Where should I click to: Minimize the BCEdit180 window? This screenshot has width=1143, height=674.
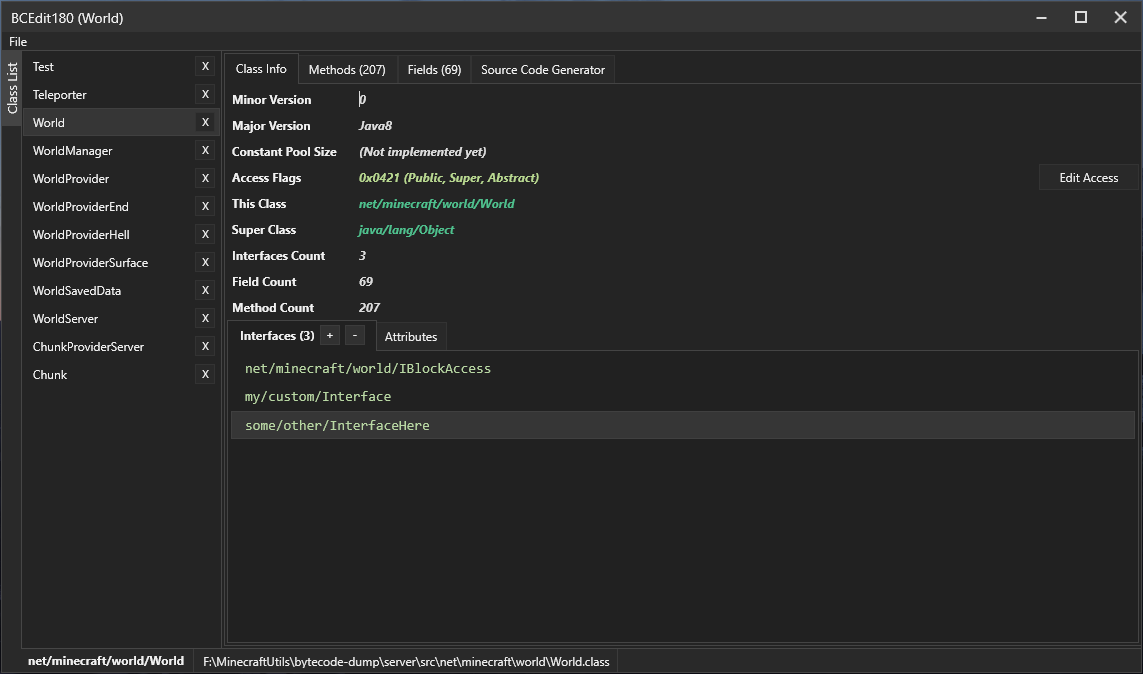click(1042, 17)
